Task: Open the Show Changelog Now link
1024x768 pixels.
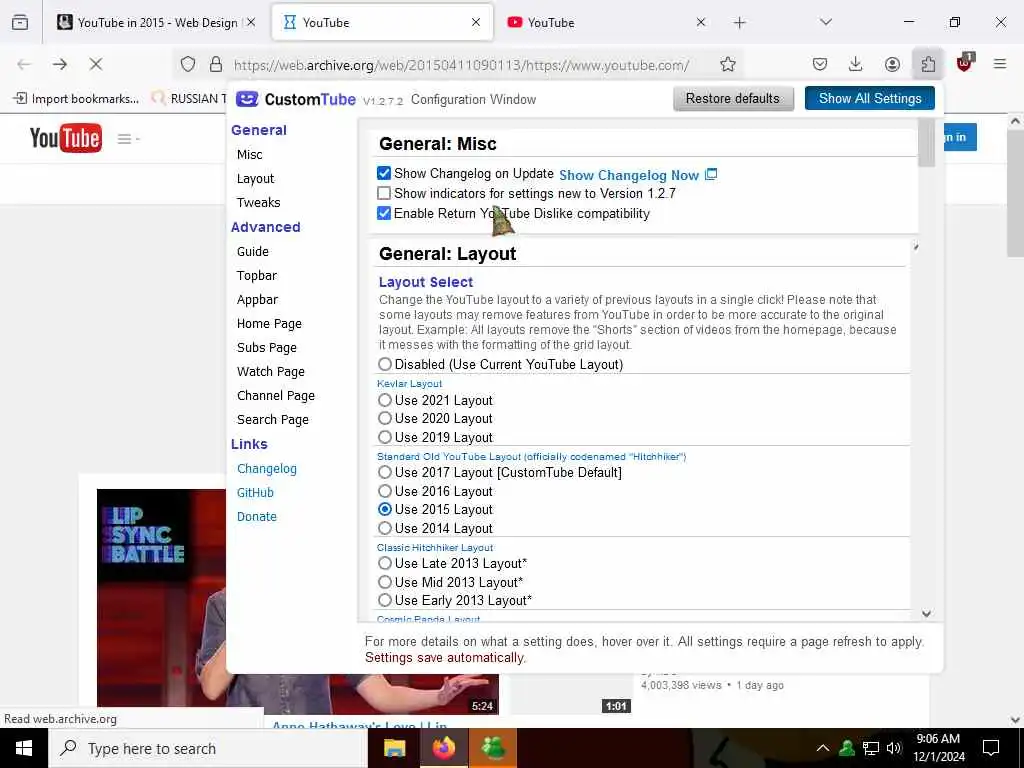Action: click(629, 175)
